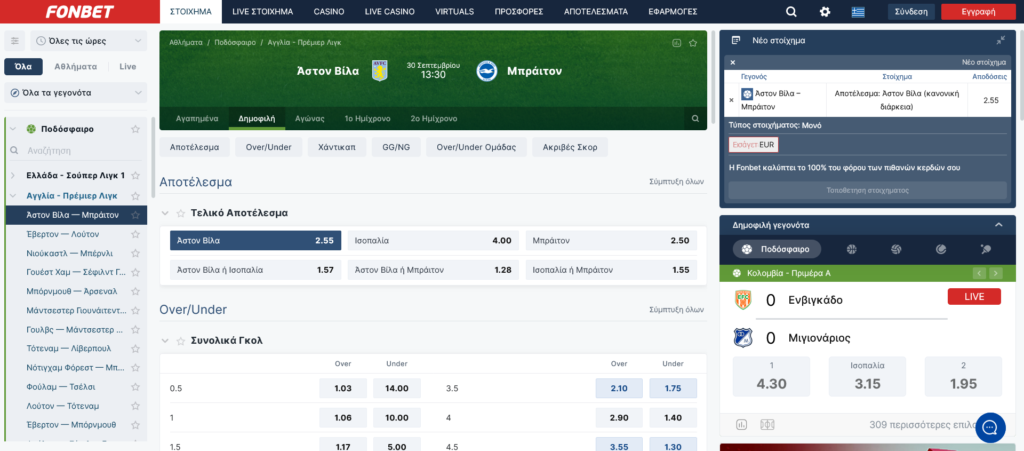The width and height of the screenshot is (1024, 451).
Task: Filter markets by Χάντικαπ chip
Action: click(x=336, y=148)
